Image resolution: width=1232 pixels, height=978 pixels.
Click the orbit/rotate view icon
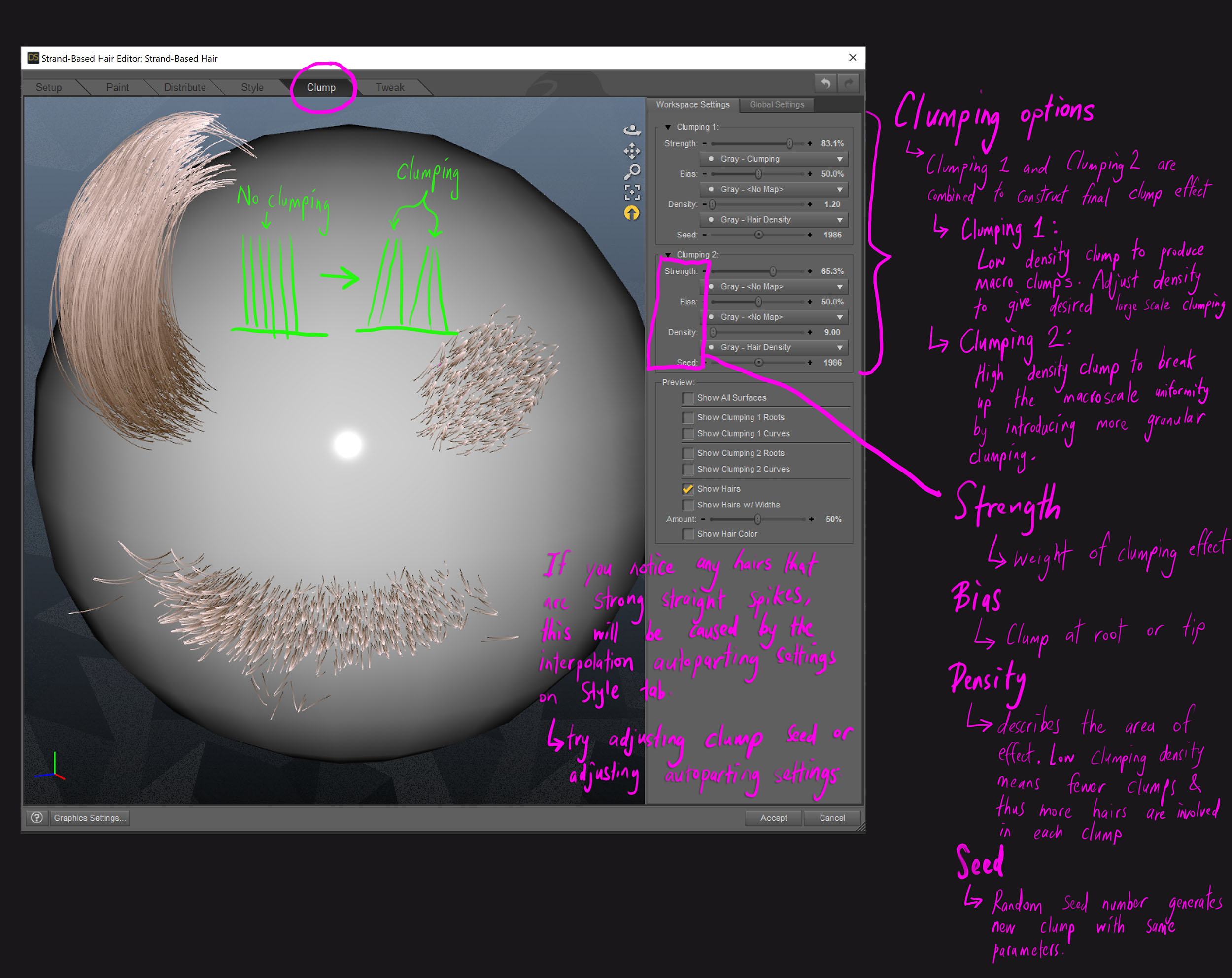pos(631,131)
